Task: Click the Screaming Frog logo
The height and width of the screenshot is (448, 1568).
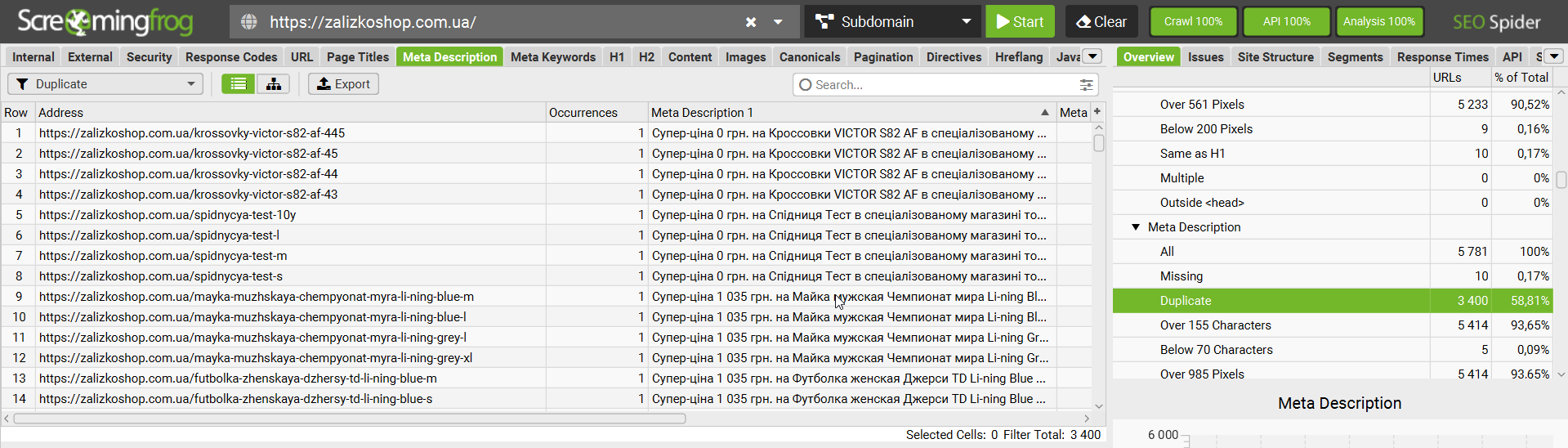Action: [105, 22]
